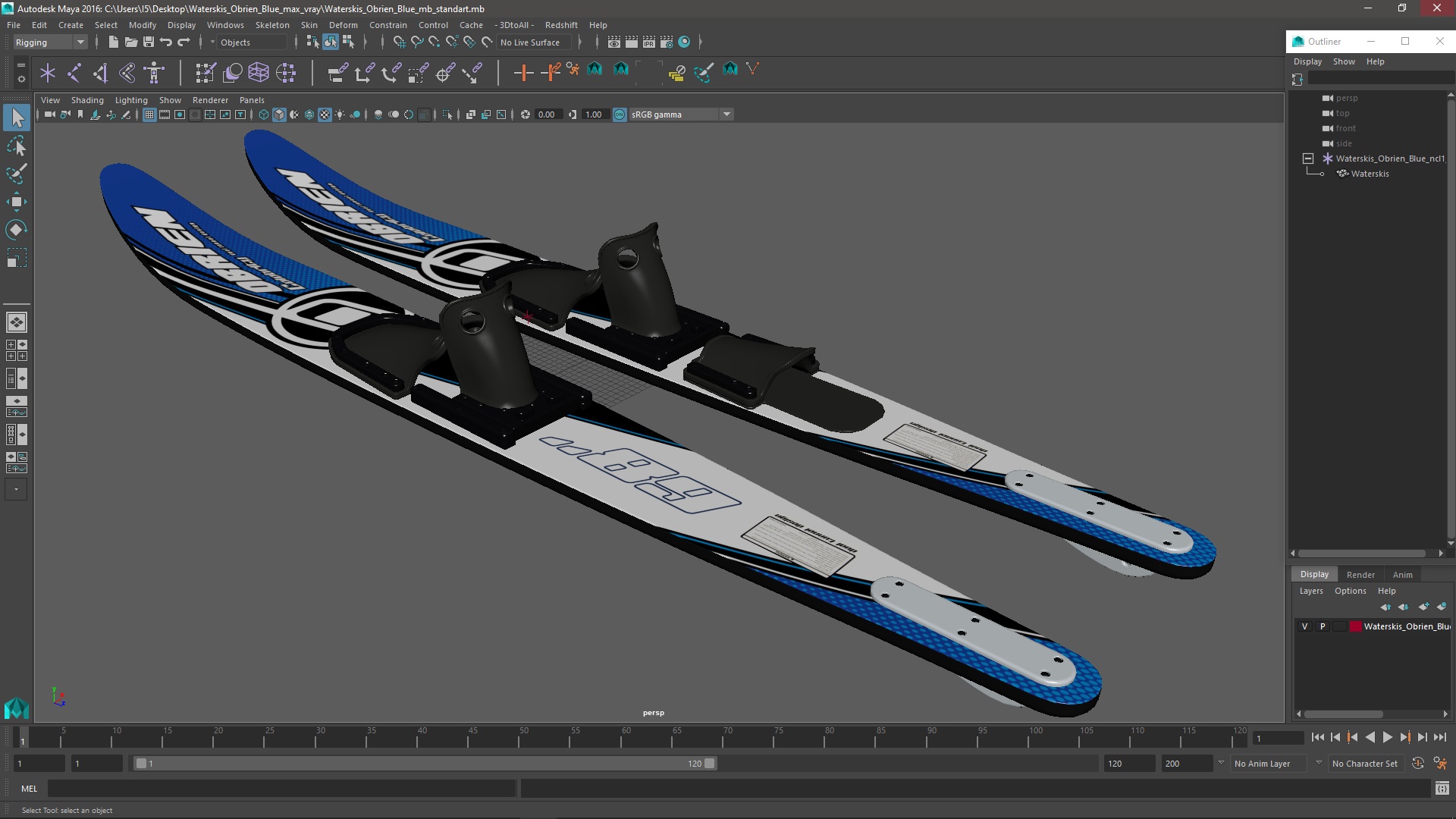Toggle the viewport grid display button

(149, 115)
